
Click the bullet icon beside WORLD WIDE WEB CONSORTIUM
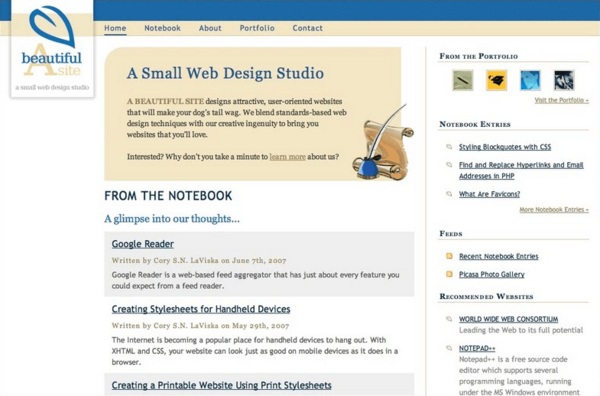449,319
